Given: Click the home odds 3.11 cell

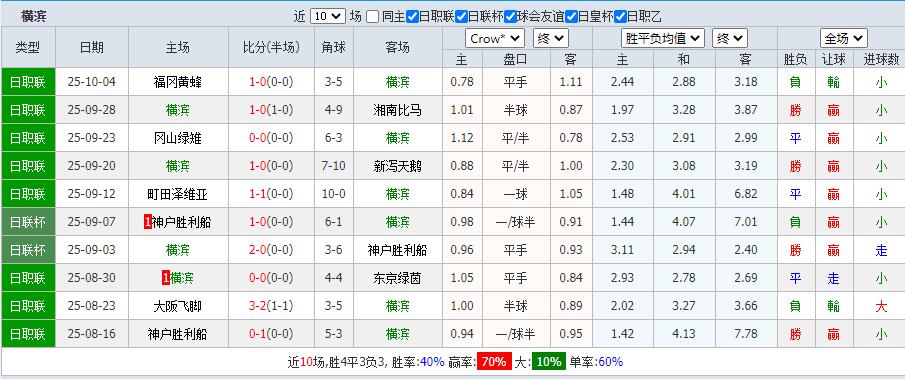Looking at the screenshot, I should pyautogui.click(x=622, y=250).
